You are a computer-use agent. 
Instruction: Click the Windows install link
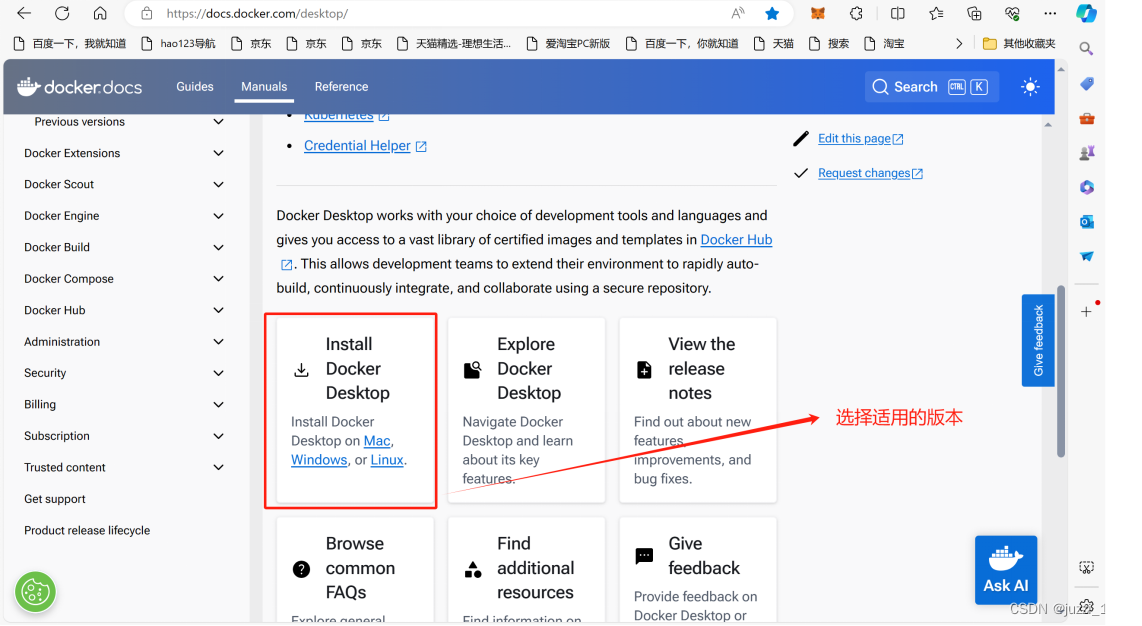(x=319, y=460)
